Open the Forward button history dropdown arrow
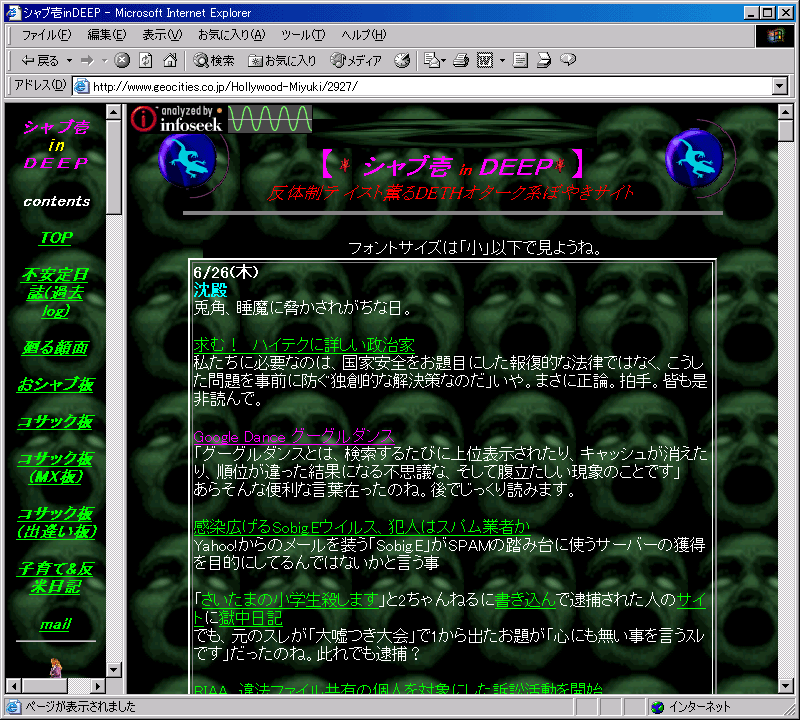This screenshot has width=800, height=720. click(105, 61)
